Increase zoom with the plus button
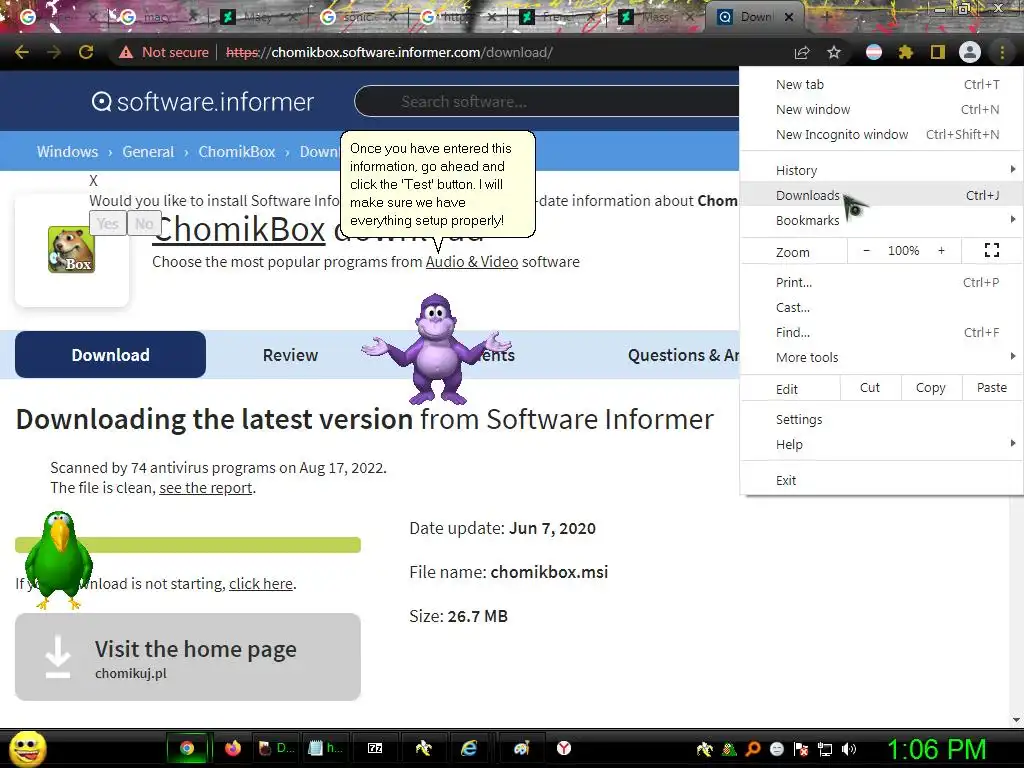 pyautogui.click(x=941, y=250)
